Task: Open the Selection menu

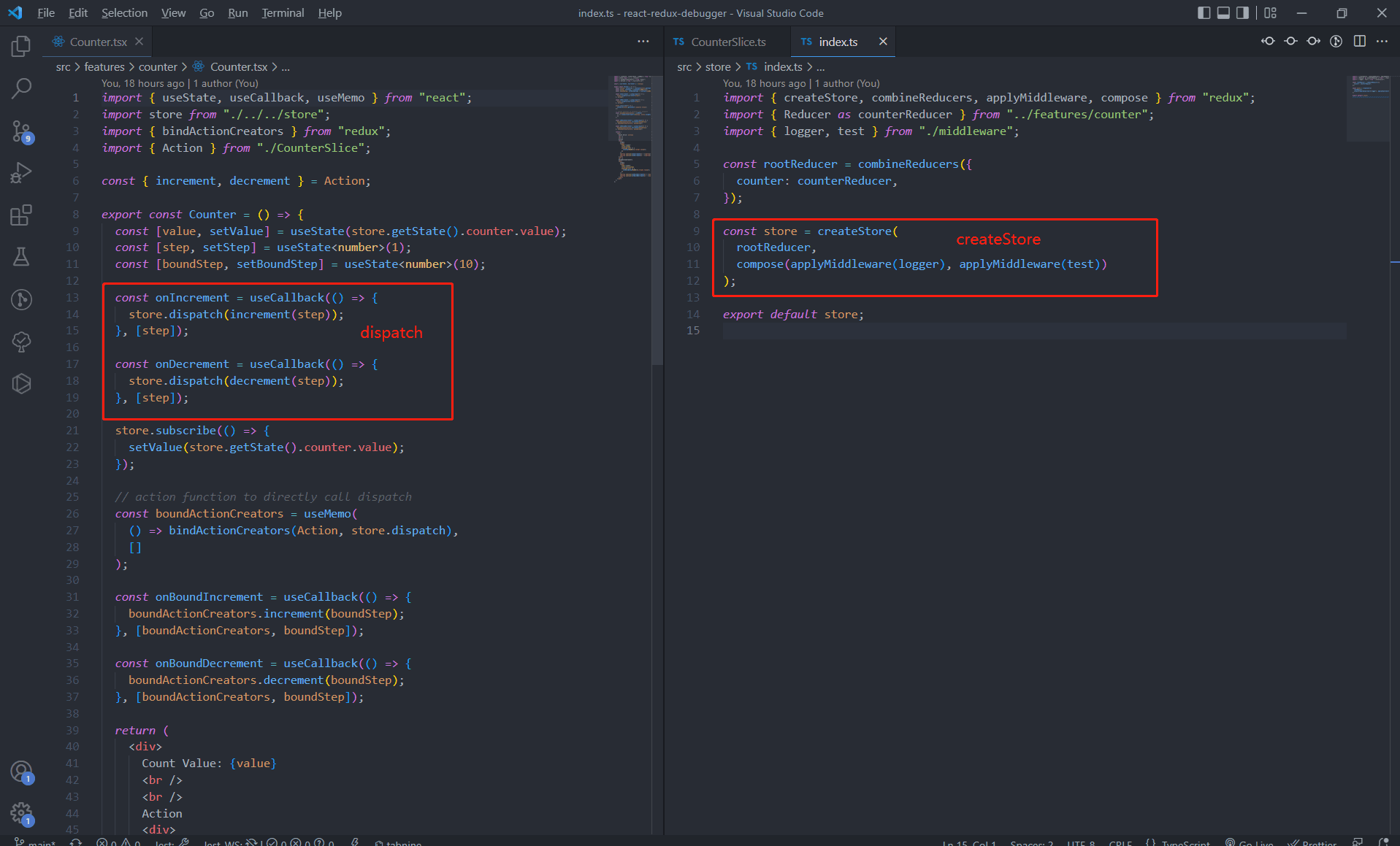Action: tap(124, 13)
